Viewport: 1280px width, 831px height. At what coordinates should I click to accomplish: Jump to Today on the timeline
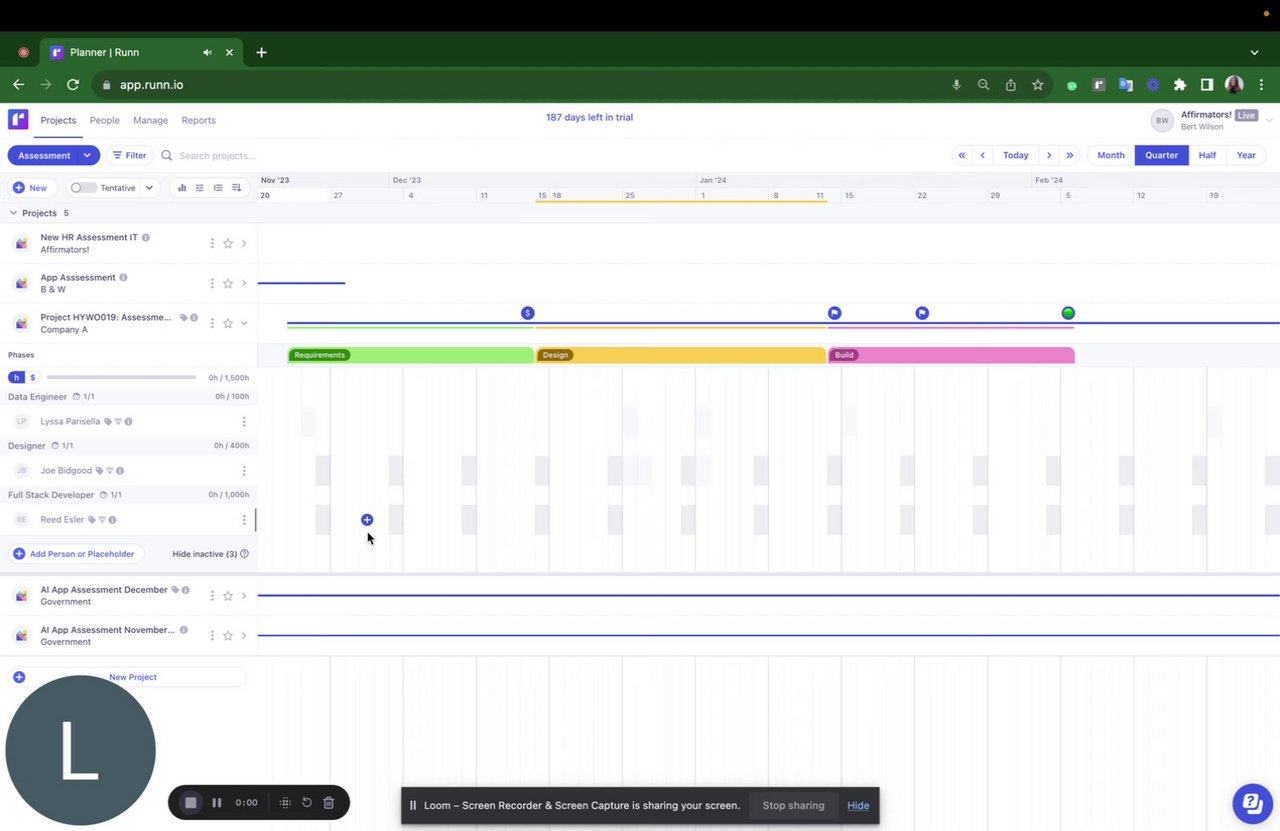click(1016, 155)
